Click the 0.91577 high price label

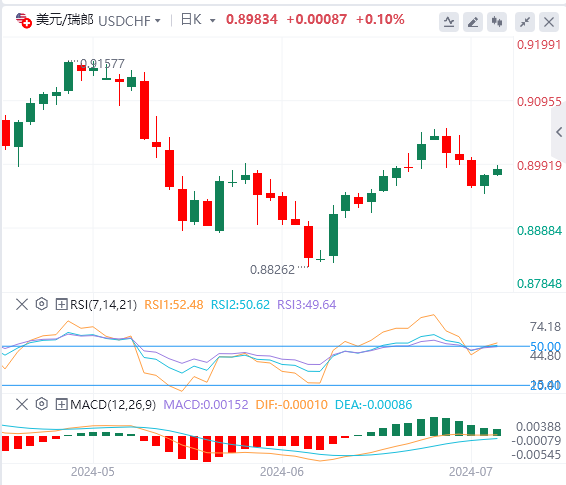[102, 64]
